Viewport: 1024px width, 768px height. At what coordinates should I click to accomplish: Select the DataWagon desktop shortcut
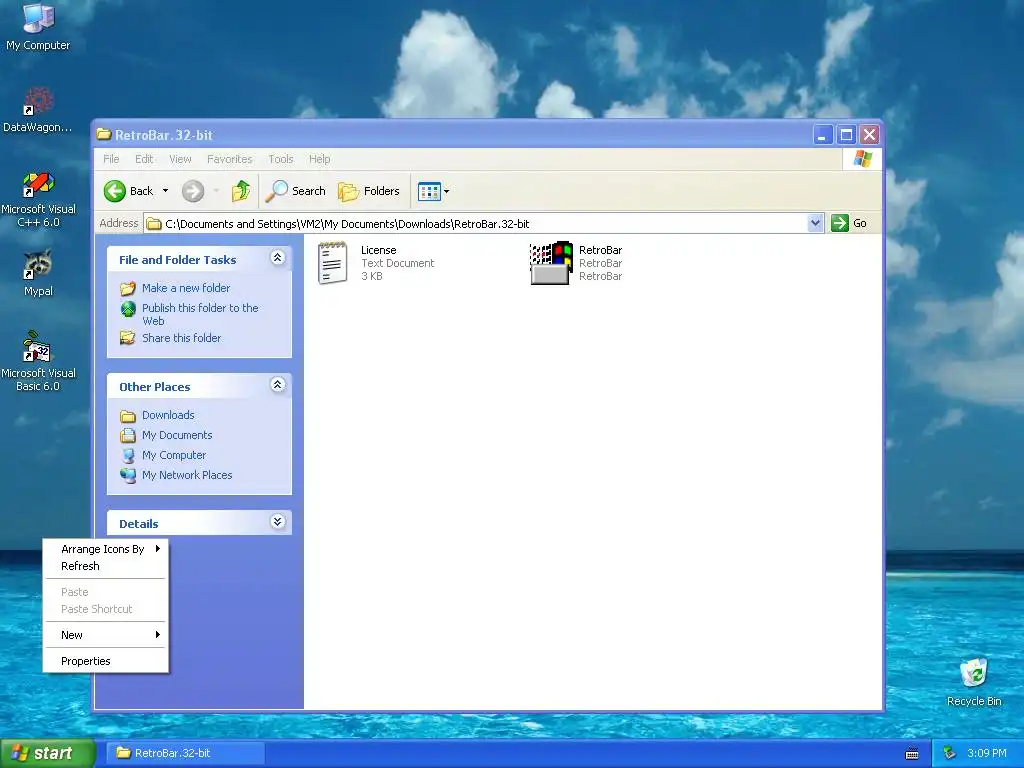[x=38, y=110]
